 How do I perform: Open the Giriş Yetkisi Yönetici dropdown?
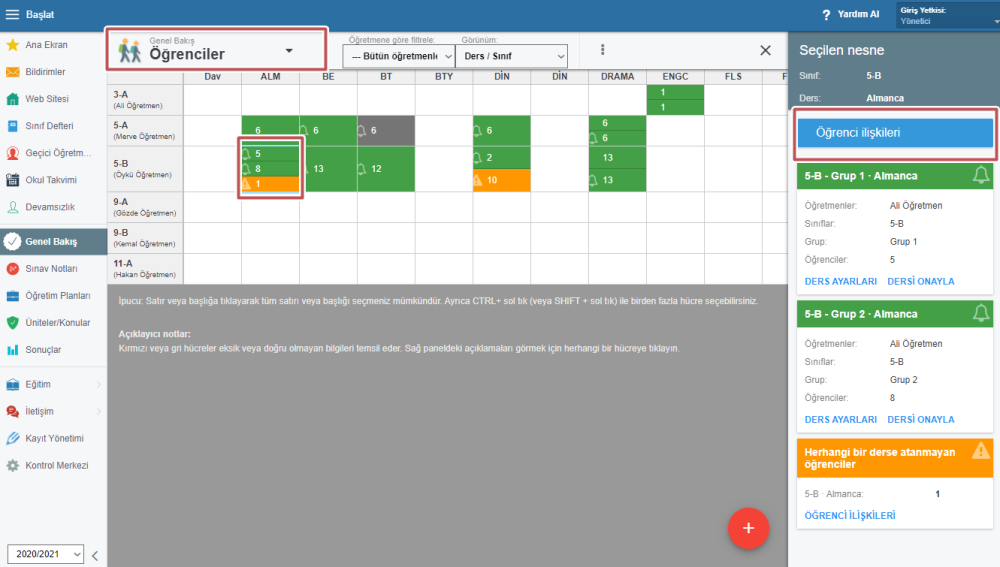point(948,15)
